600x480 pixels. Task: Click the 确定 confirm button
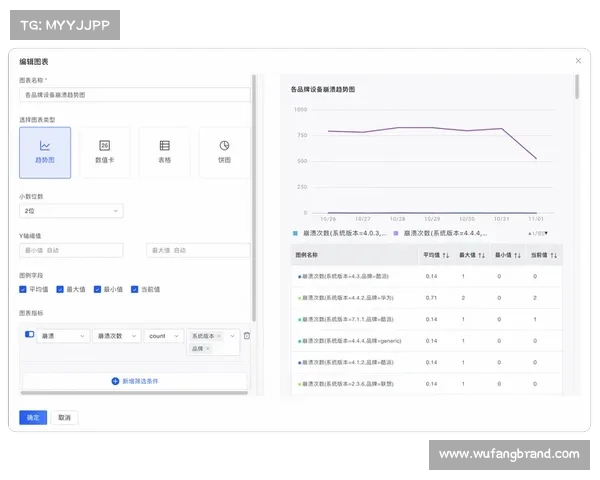tap(33, 417)
